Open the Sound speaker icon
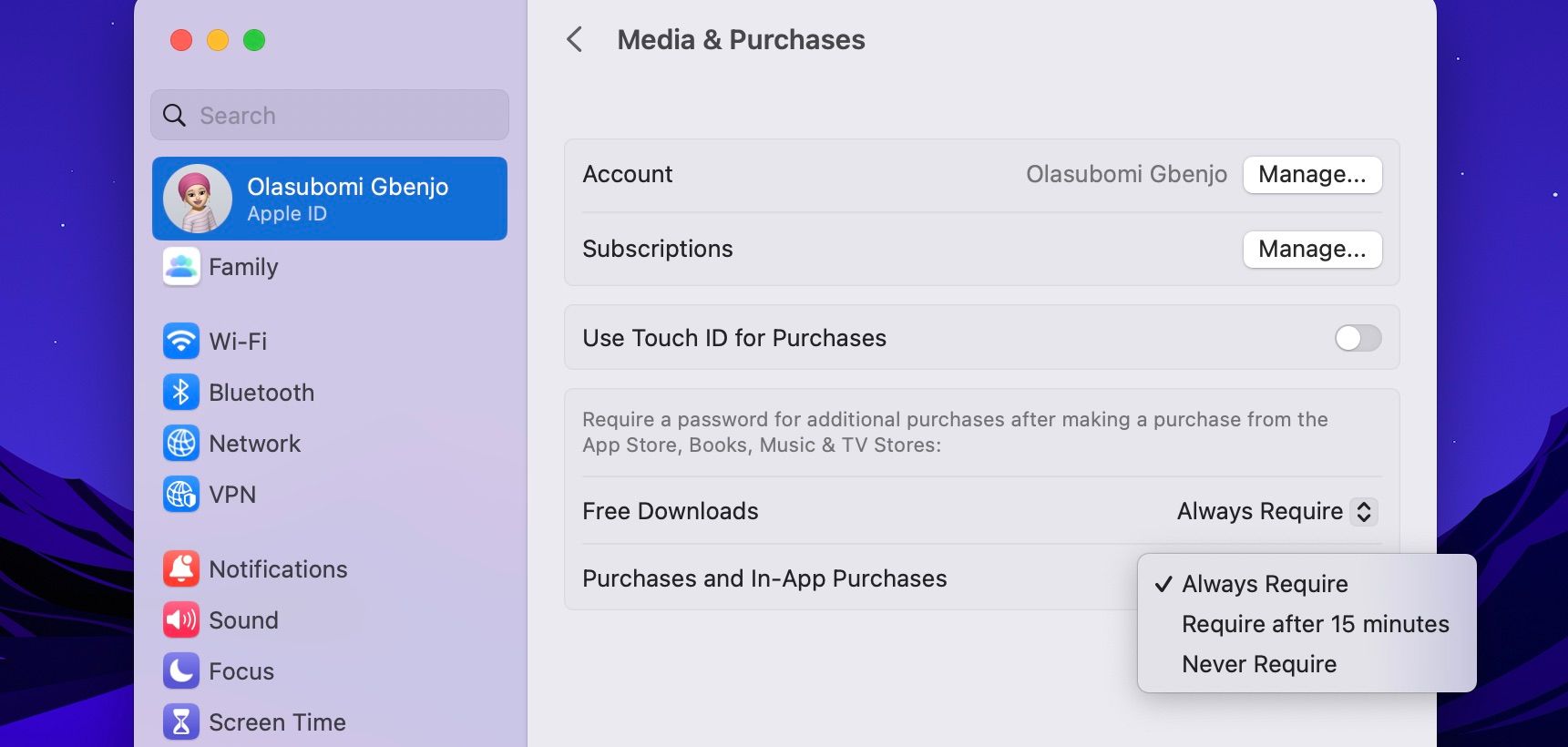 181,620
